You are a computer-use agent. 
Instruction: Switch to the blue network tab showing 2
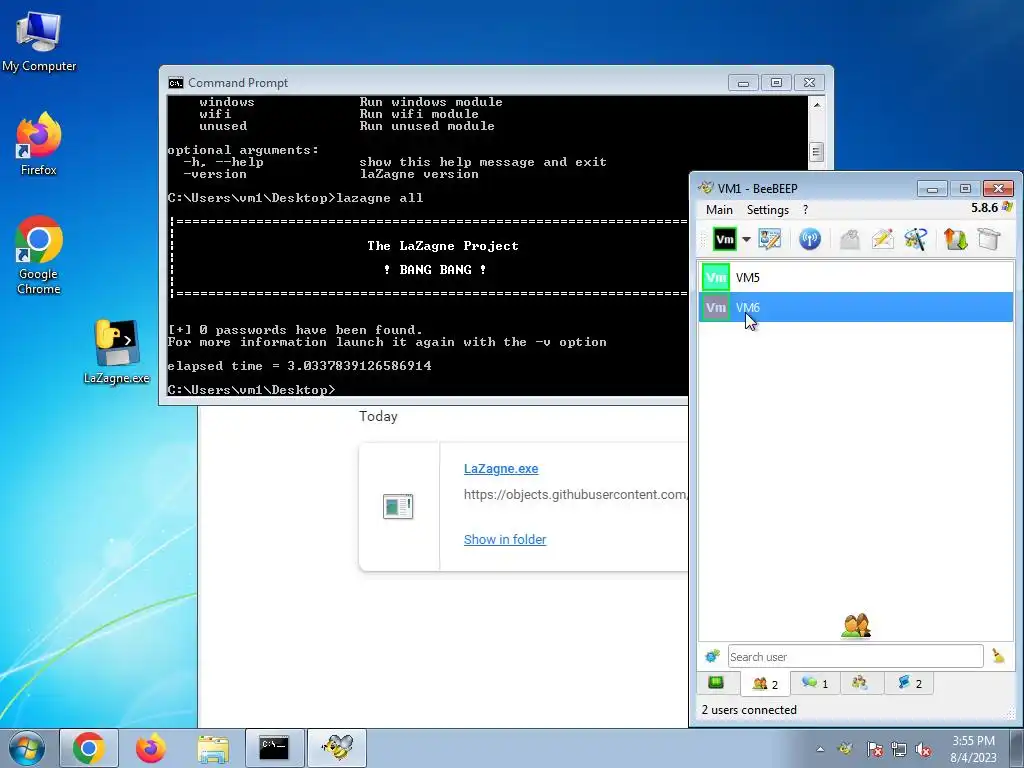(x=910, y=682)
